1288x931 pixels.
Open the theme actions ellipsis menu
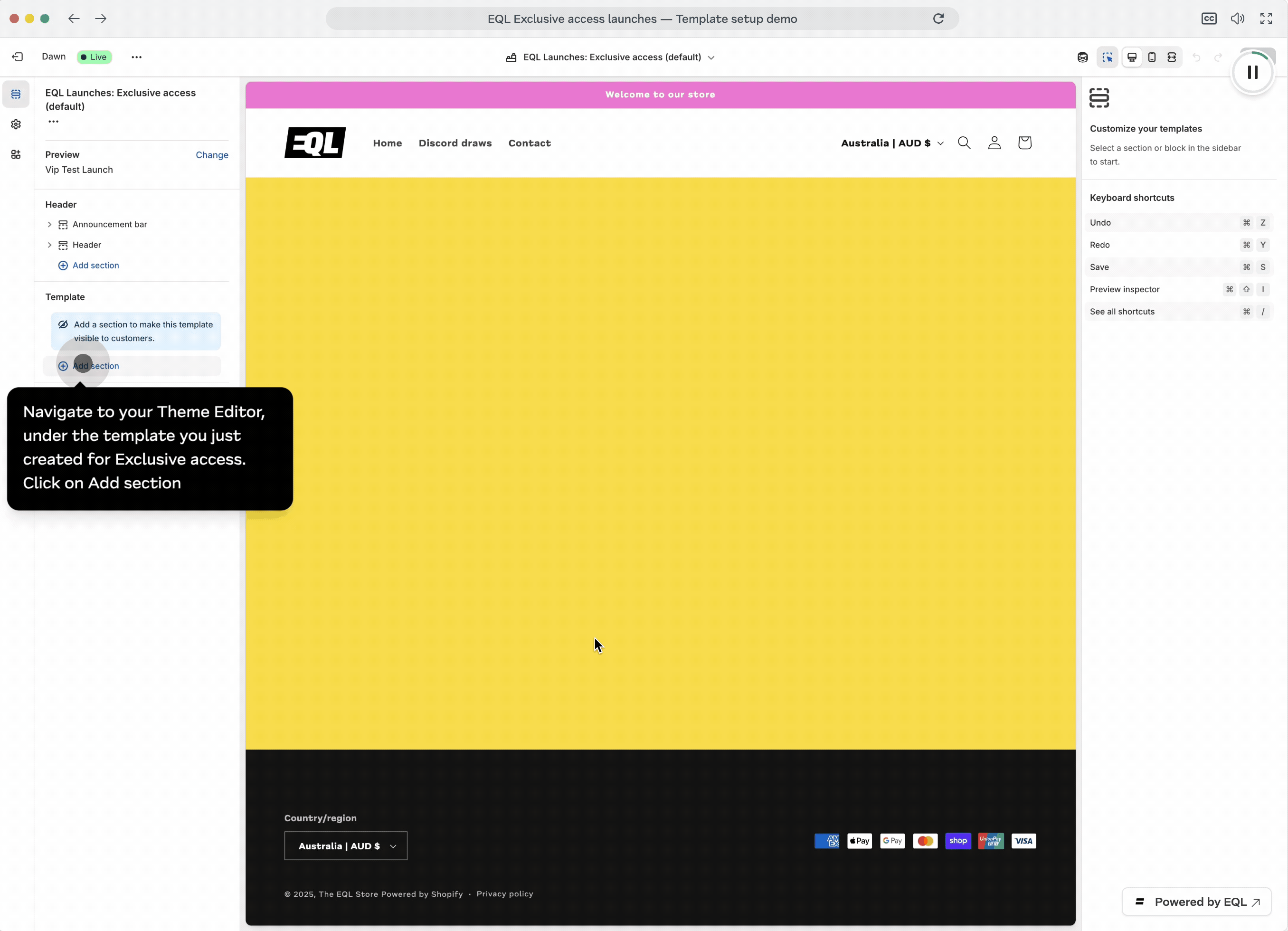136,57
